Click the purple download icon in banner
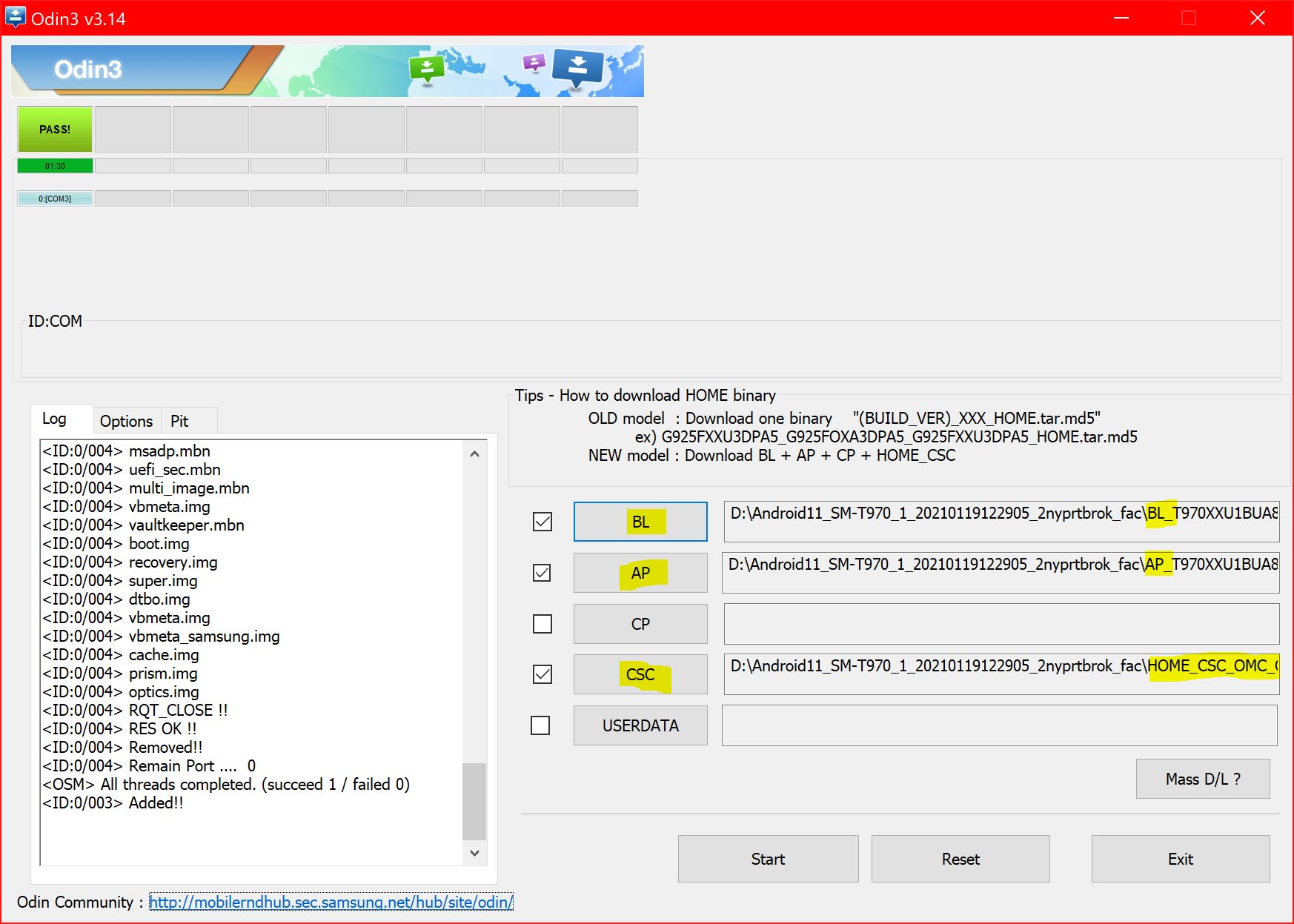This screenshot has height=924, width=1294. pos(534,62)
